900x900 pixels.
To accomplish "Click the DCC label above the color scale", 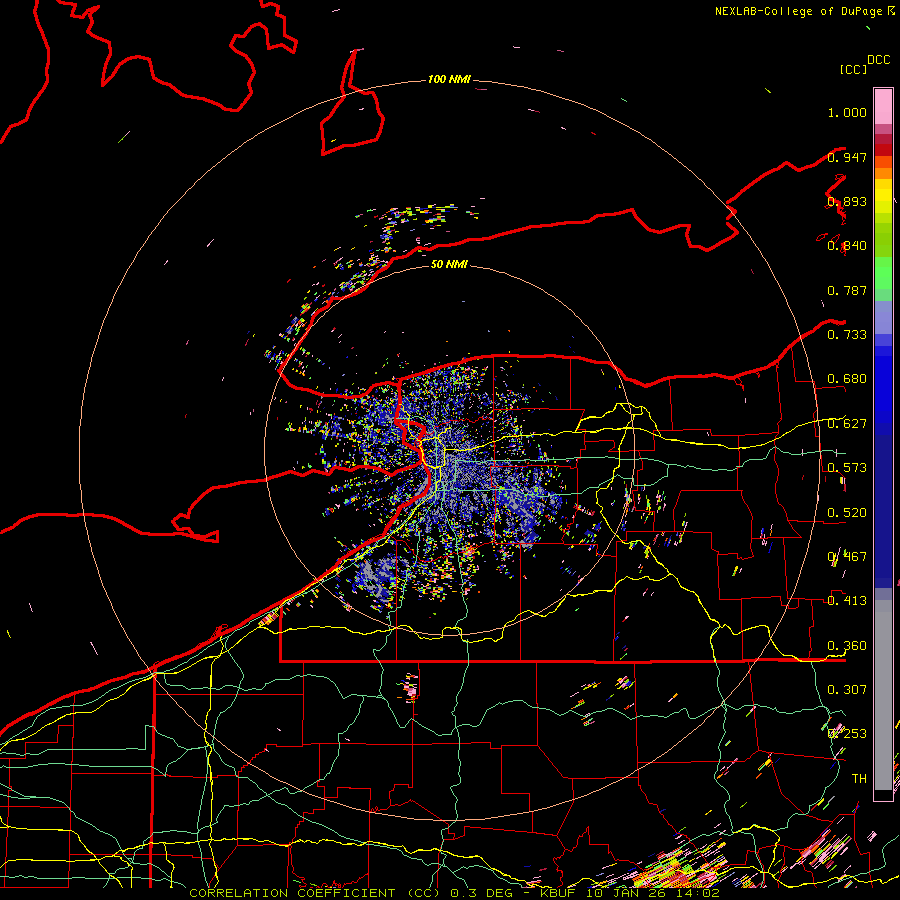I will coord(879,60).
